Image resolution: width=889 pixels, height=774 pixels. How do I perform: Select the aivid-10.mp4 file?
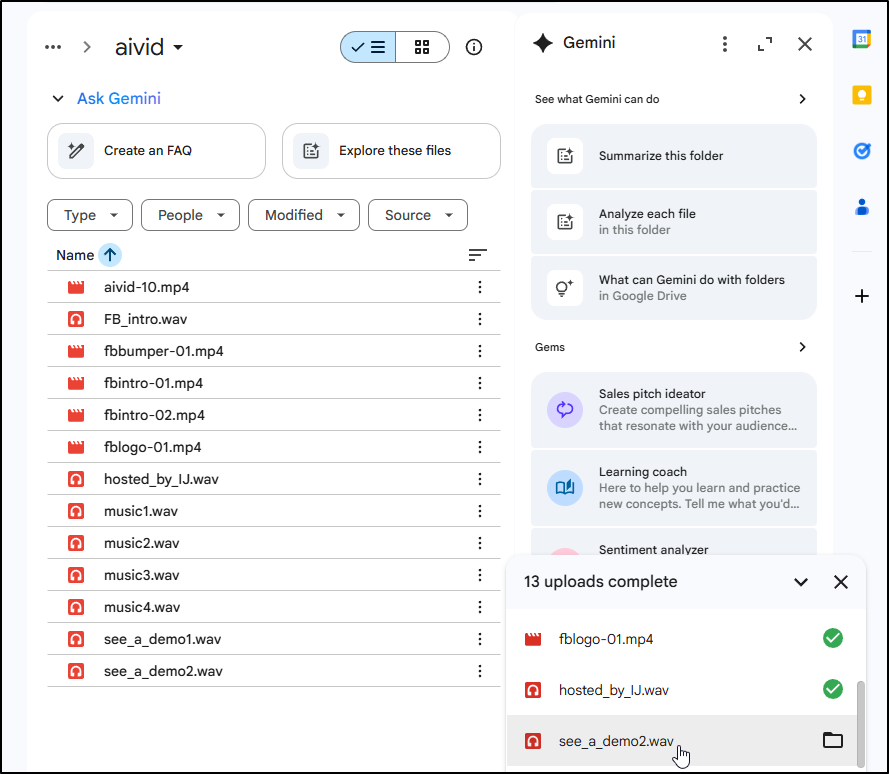pyautogui.click(x=274, y=287)
